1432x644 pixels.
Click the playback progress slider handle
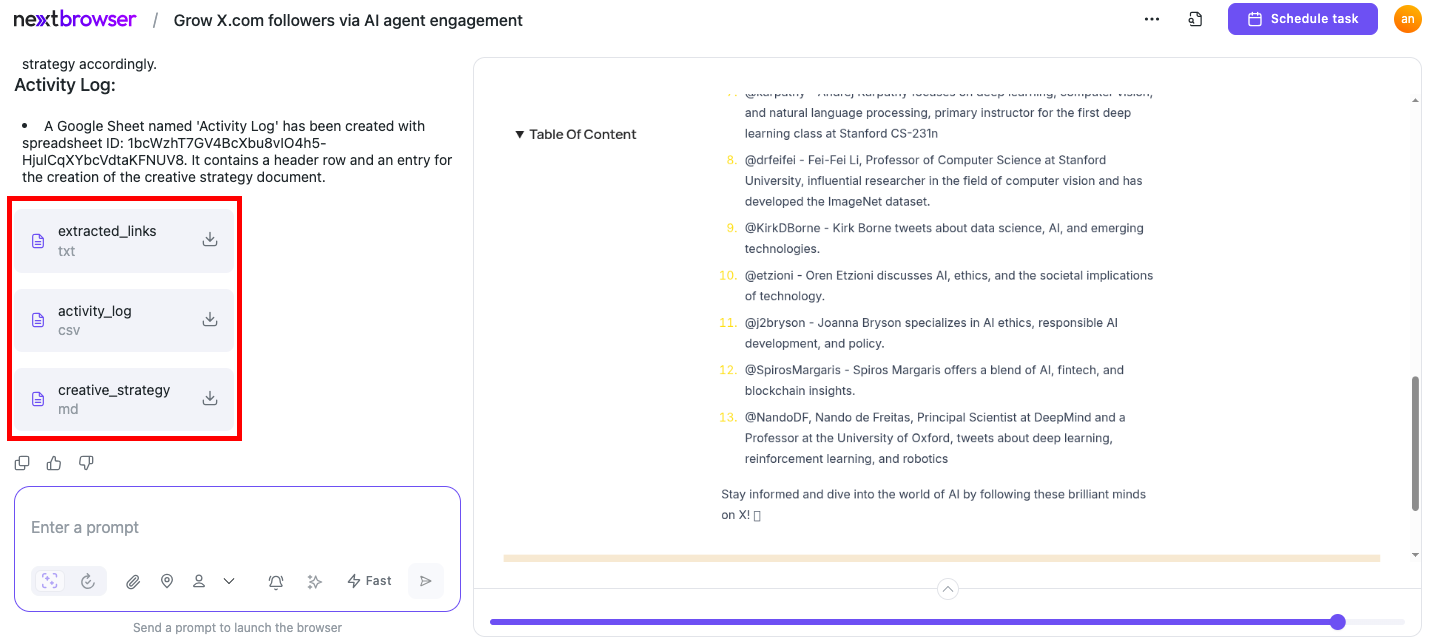(1338, 622)
